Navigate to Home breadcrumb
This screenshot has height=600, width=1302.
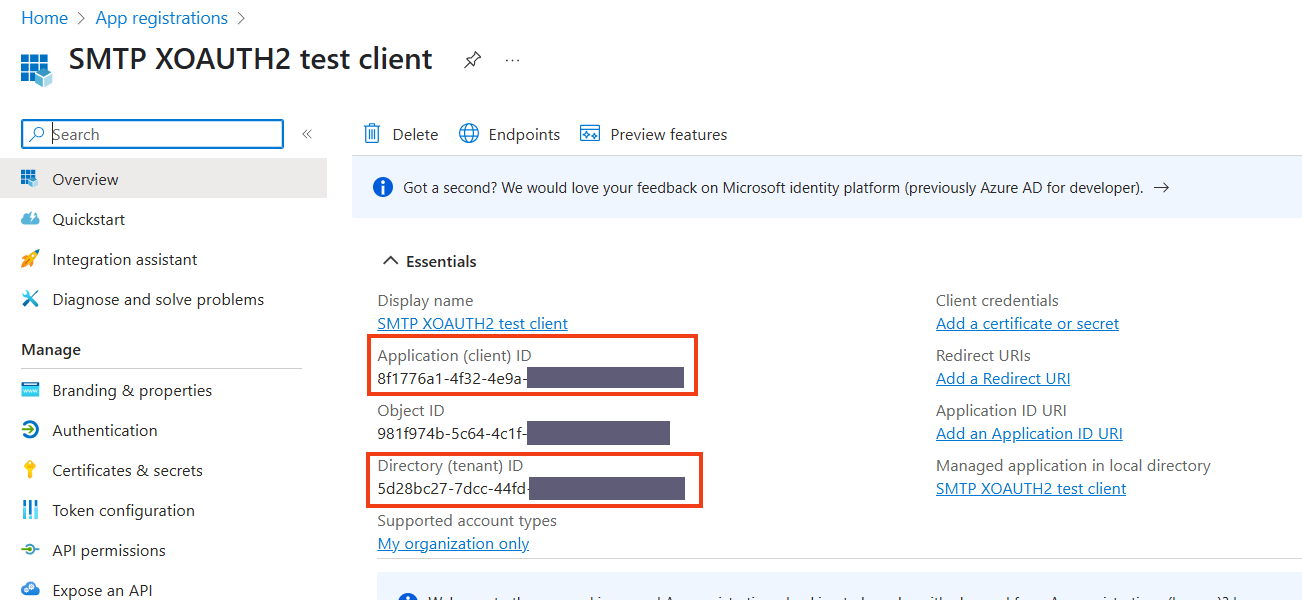pos(45,18)
